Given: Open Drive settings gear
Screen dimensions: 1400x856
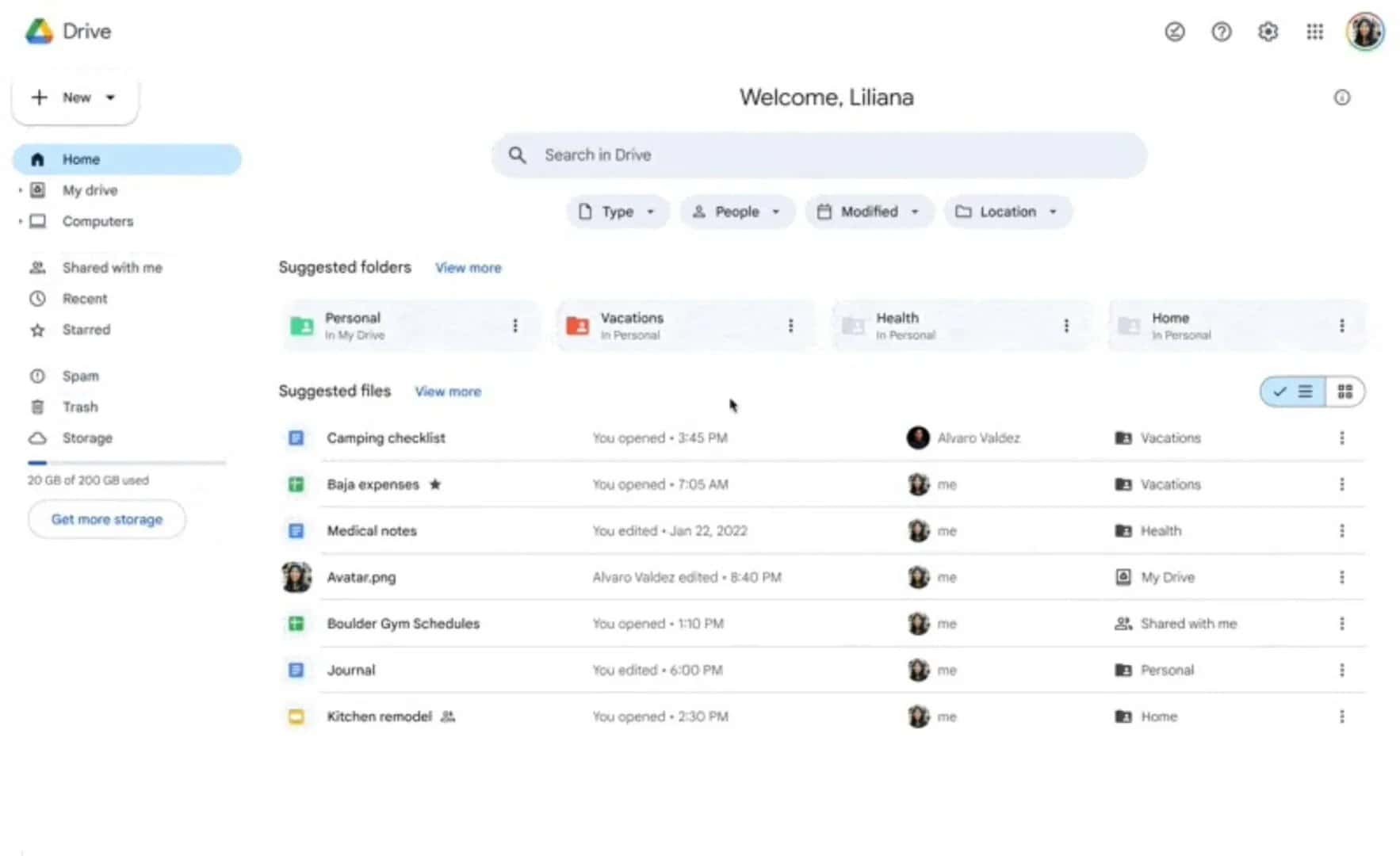Looking at the screenshot, I should [x=1268, y=32].
